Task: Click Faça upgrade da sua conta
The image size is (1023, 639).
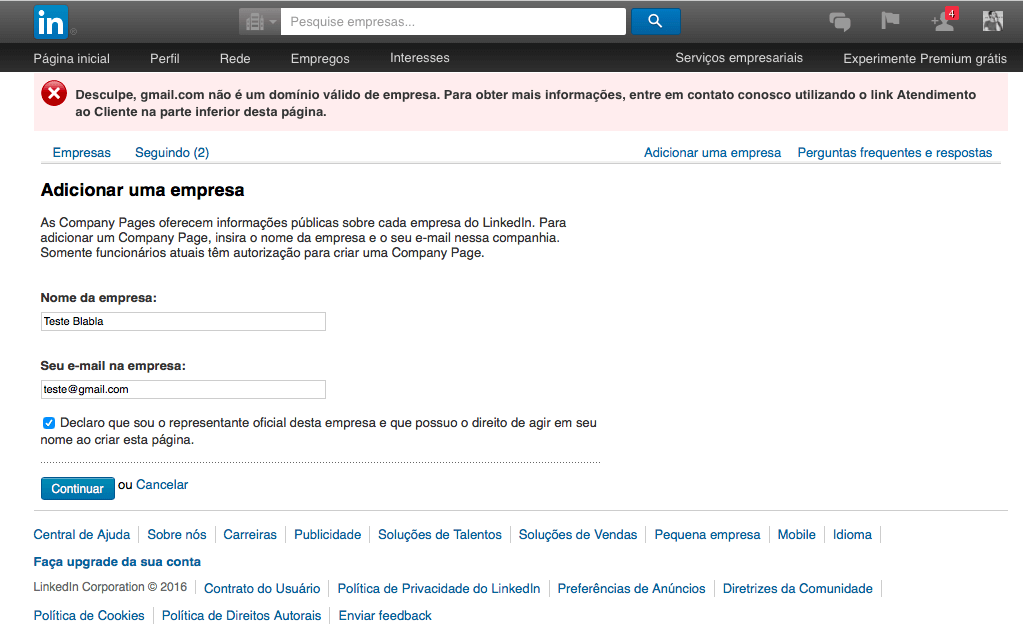Action: (x=117, y=562)
